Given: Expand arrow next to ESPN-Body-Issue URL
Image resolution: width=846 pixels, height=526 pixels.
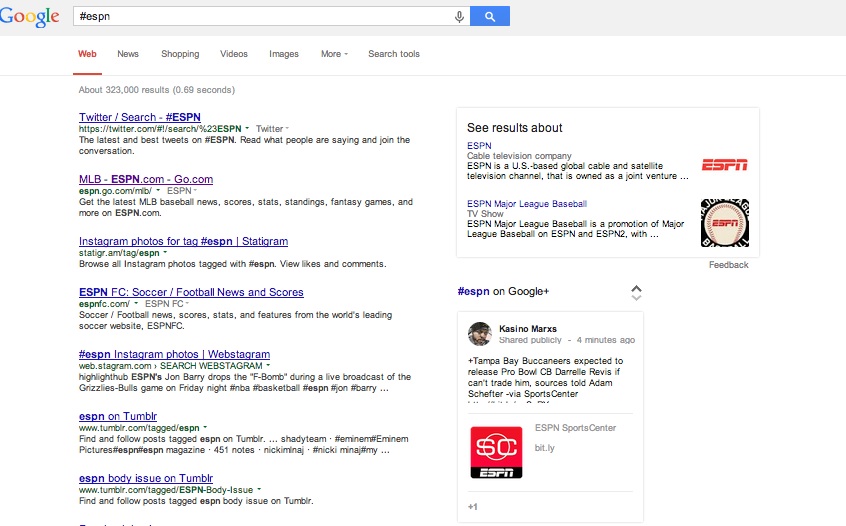Looking at the screenshot, I should 259,489.
